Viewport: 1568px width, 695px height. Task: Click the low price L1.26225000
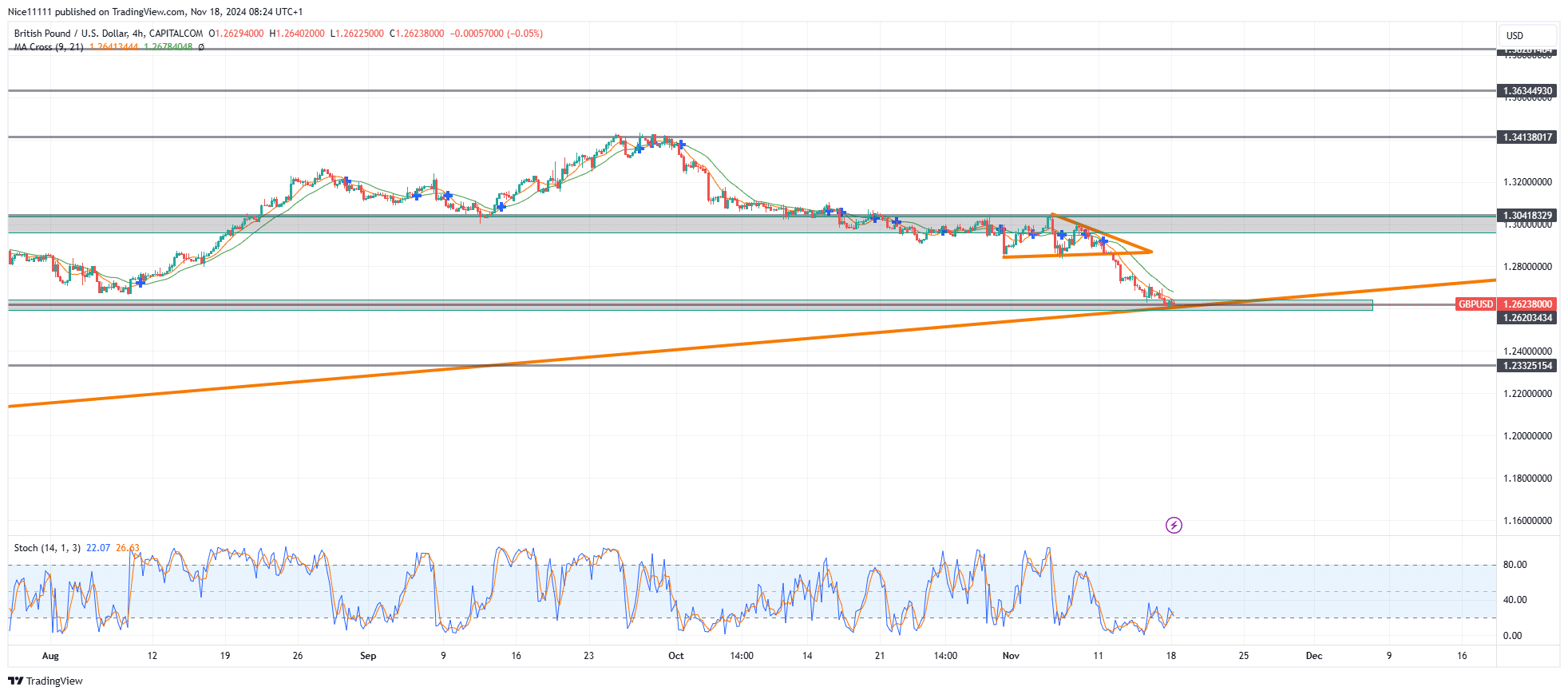(x=357, y=34)
